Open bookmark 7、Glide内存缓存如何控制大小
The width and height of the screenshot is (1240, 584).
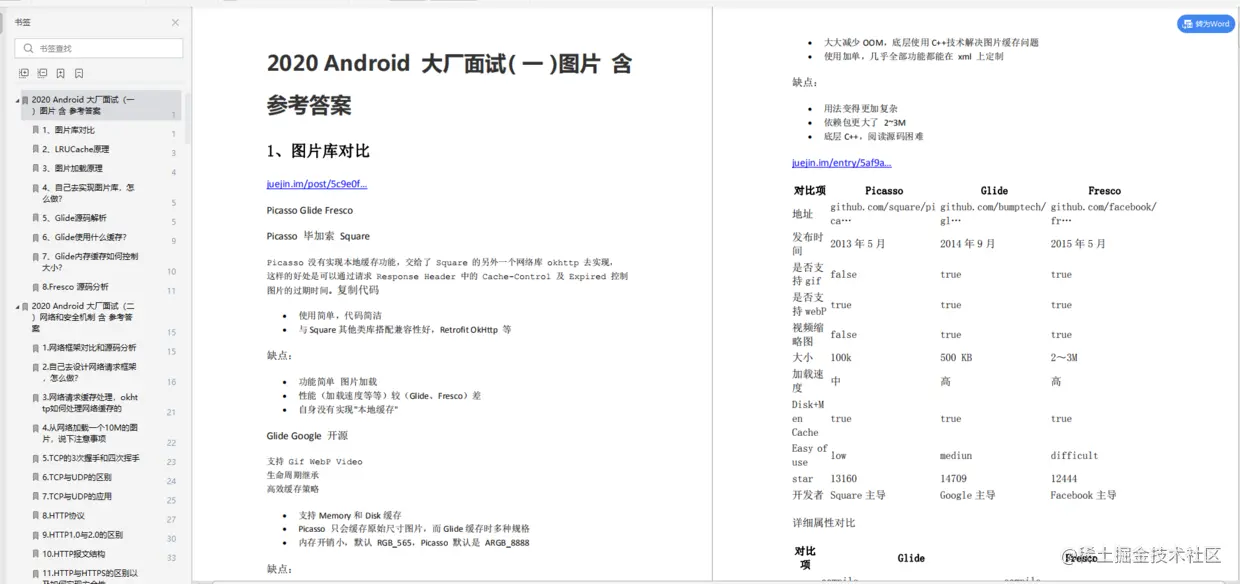[90, 262]
